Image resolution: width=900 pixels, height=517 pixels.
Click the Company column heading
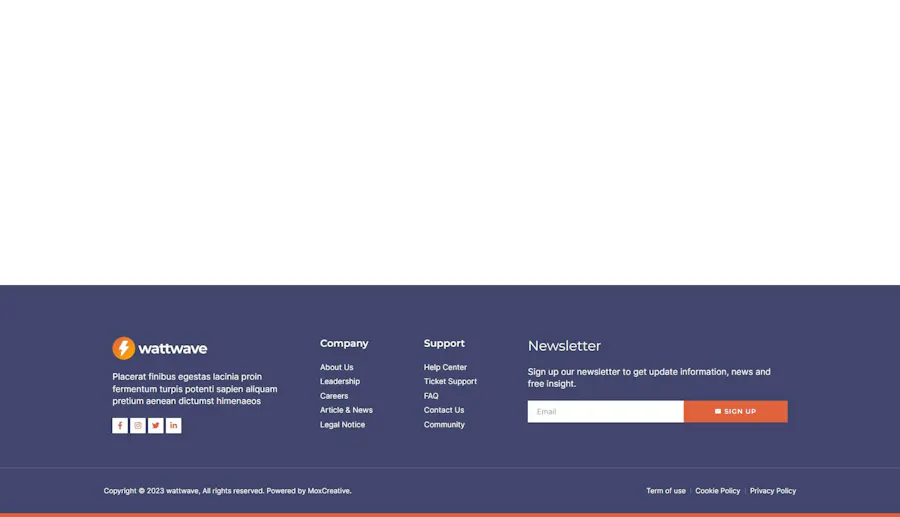344,343
